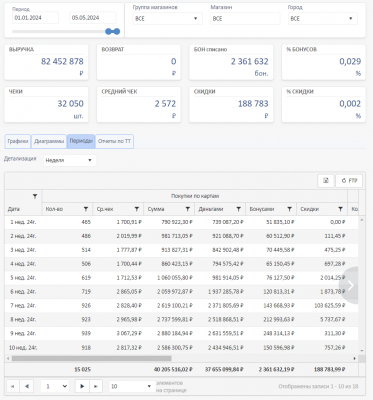This screenshot has height=400, width=373.
Task: Click the period end date field 05.05.2024
Action: [93, 18]
